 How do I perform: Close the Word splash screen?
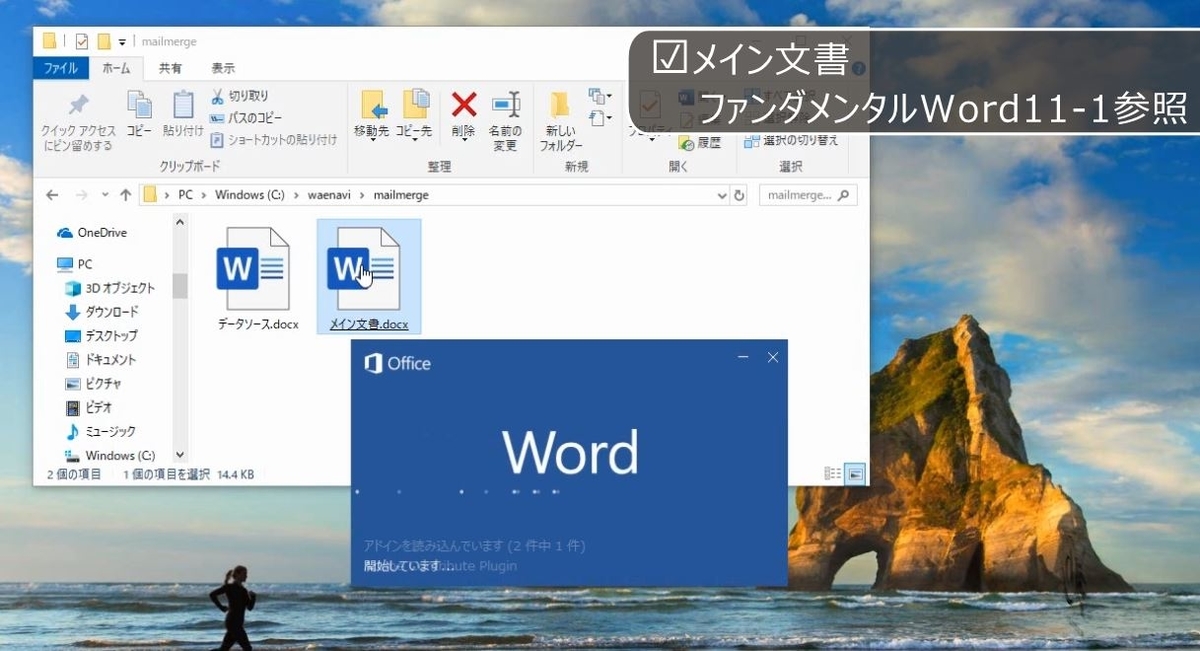[x=772, y=357]
